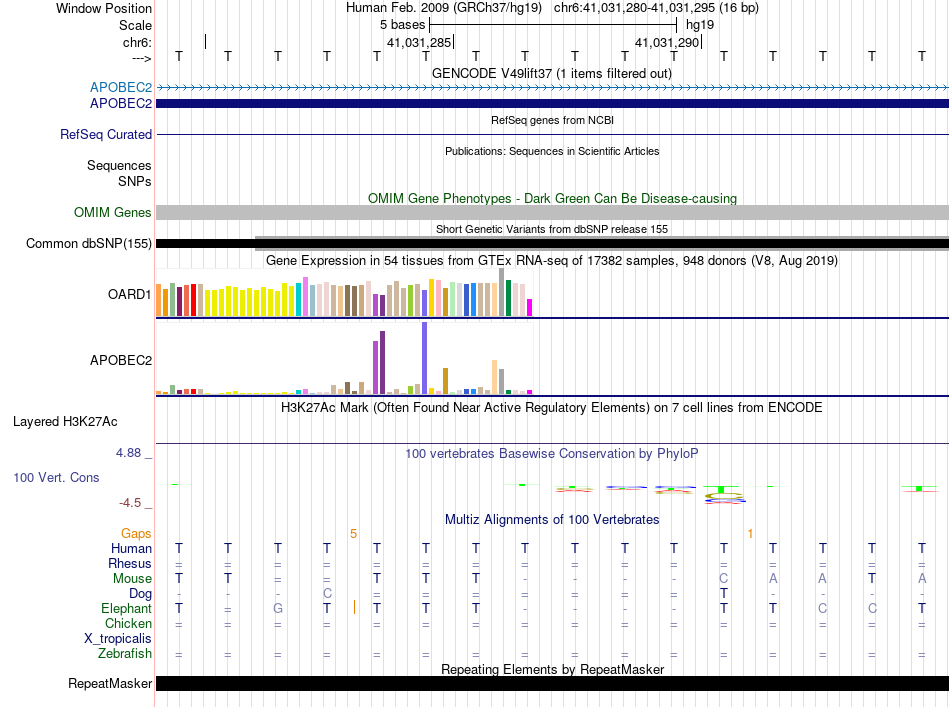Click 'Repeating Elements by RepeatMasker' title
The width and height of the screenshot is (950, 707).
pos(552,669)
